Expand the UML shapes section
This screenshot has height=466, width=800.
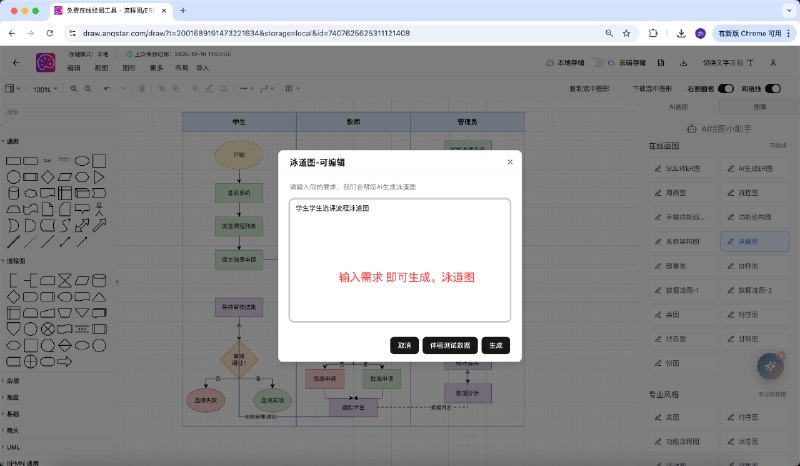[11, 447]
